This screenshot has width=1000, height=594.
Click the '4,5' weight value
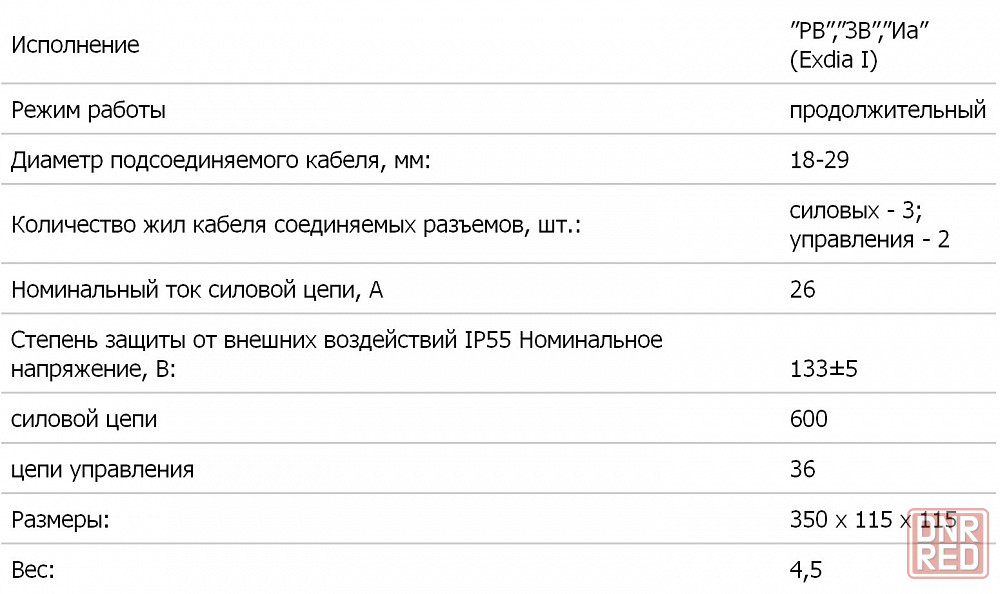(x=806, y=570)
